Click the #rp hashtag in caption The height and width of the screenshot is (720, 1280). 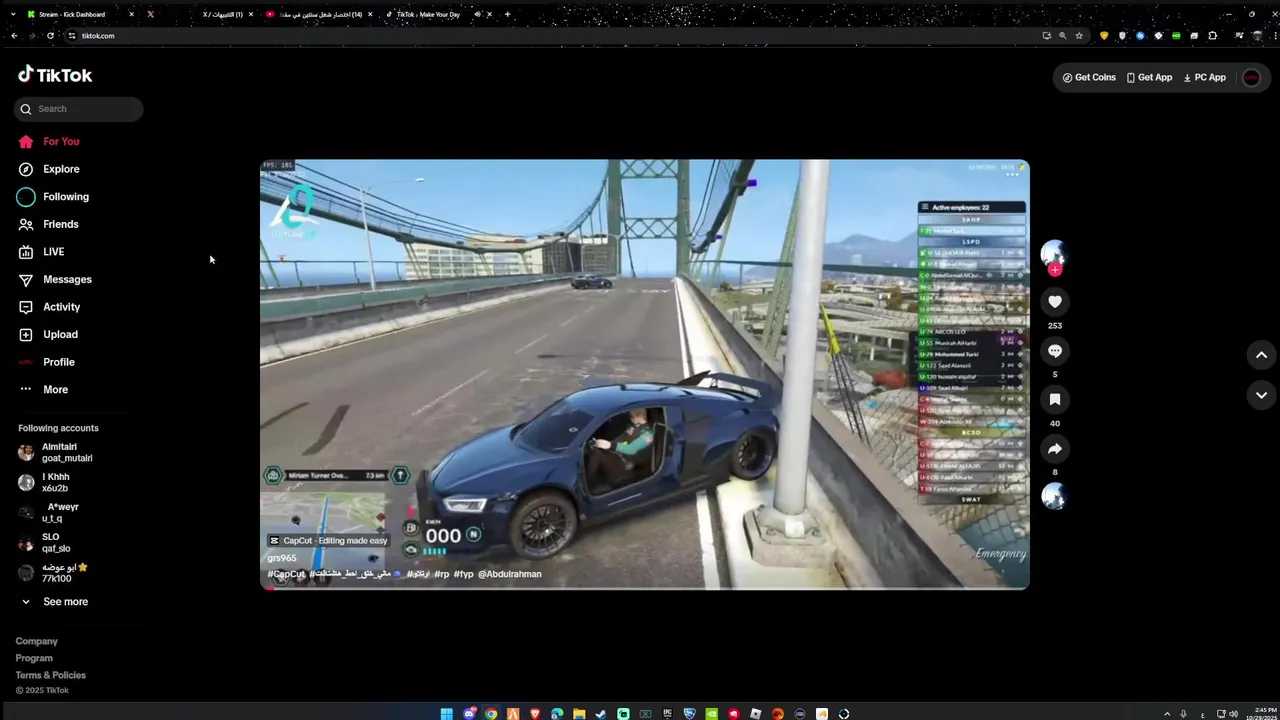click(x=441, y=574)
